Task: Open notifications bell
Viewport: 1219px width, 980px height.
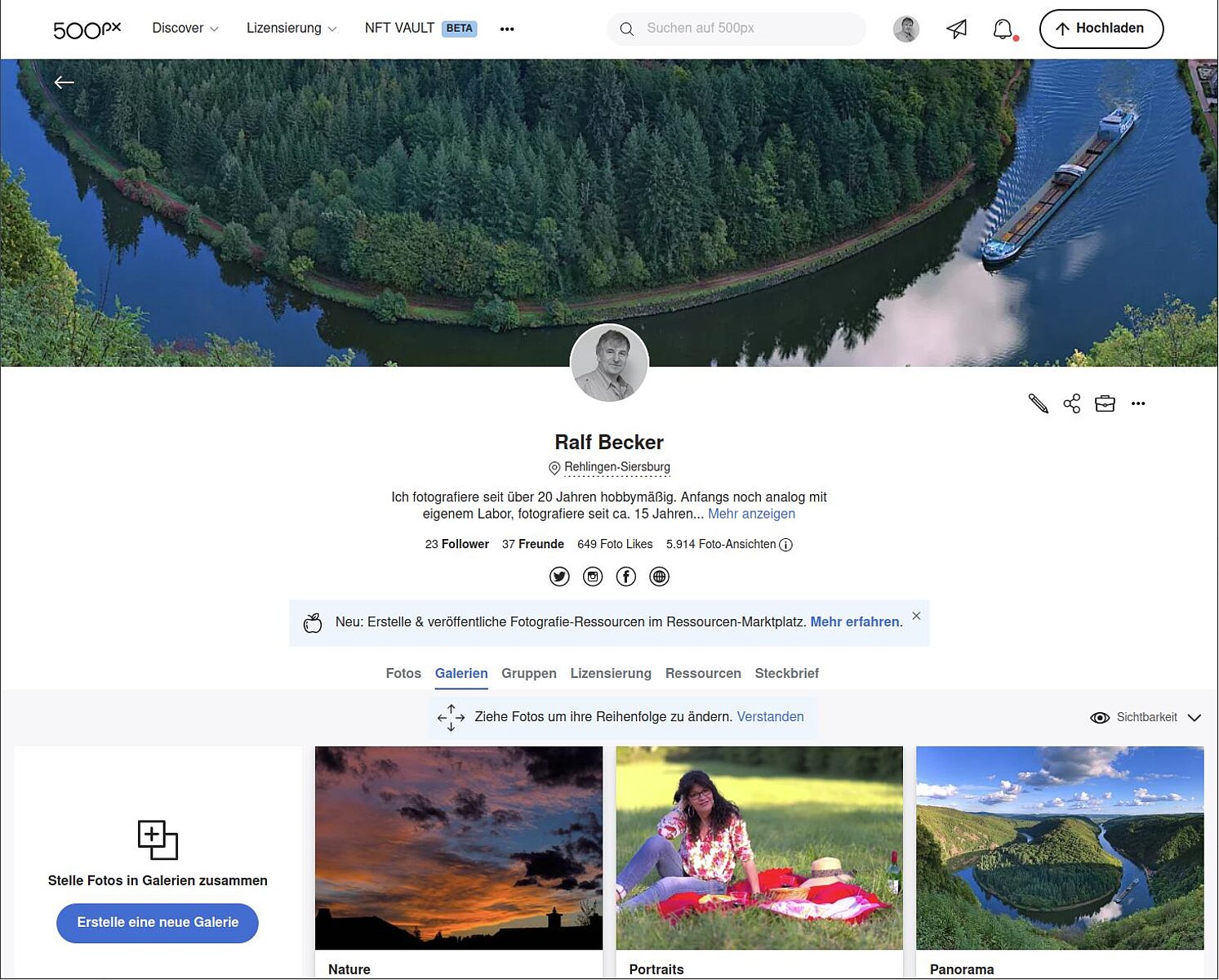Action: (x=1003, y=29)
